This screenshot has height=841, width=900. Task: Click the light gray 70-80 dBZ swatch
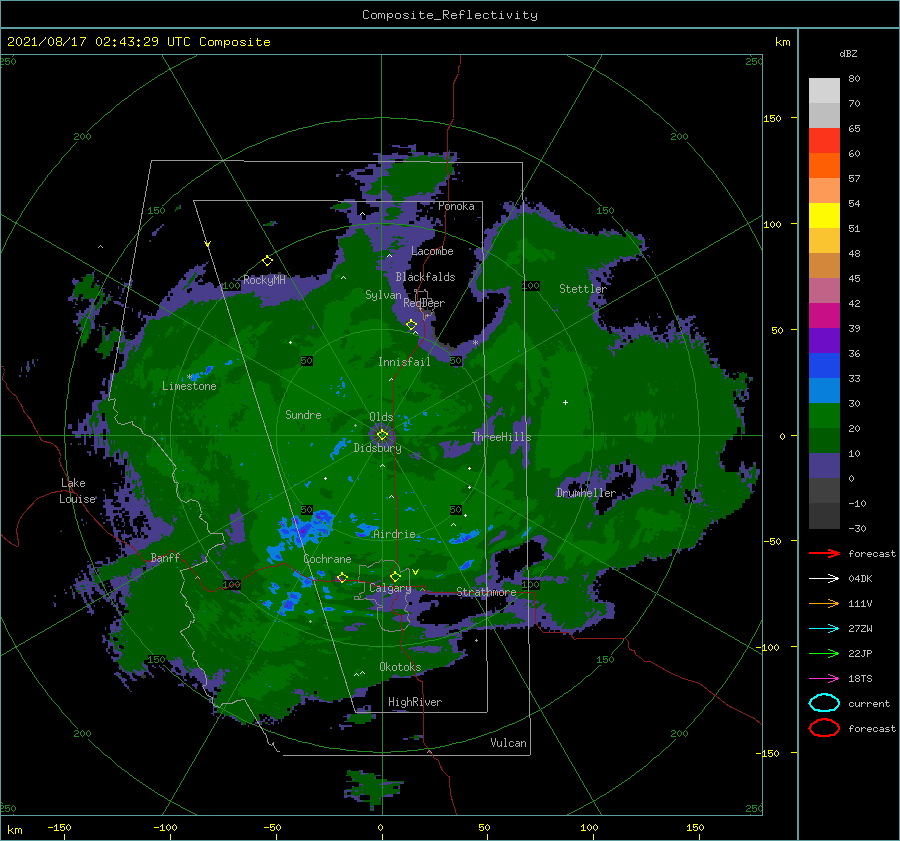point(824,90)
